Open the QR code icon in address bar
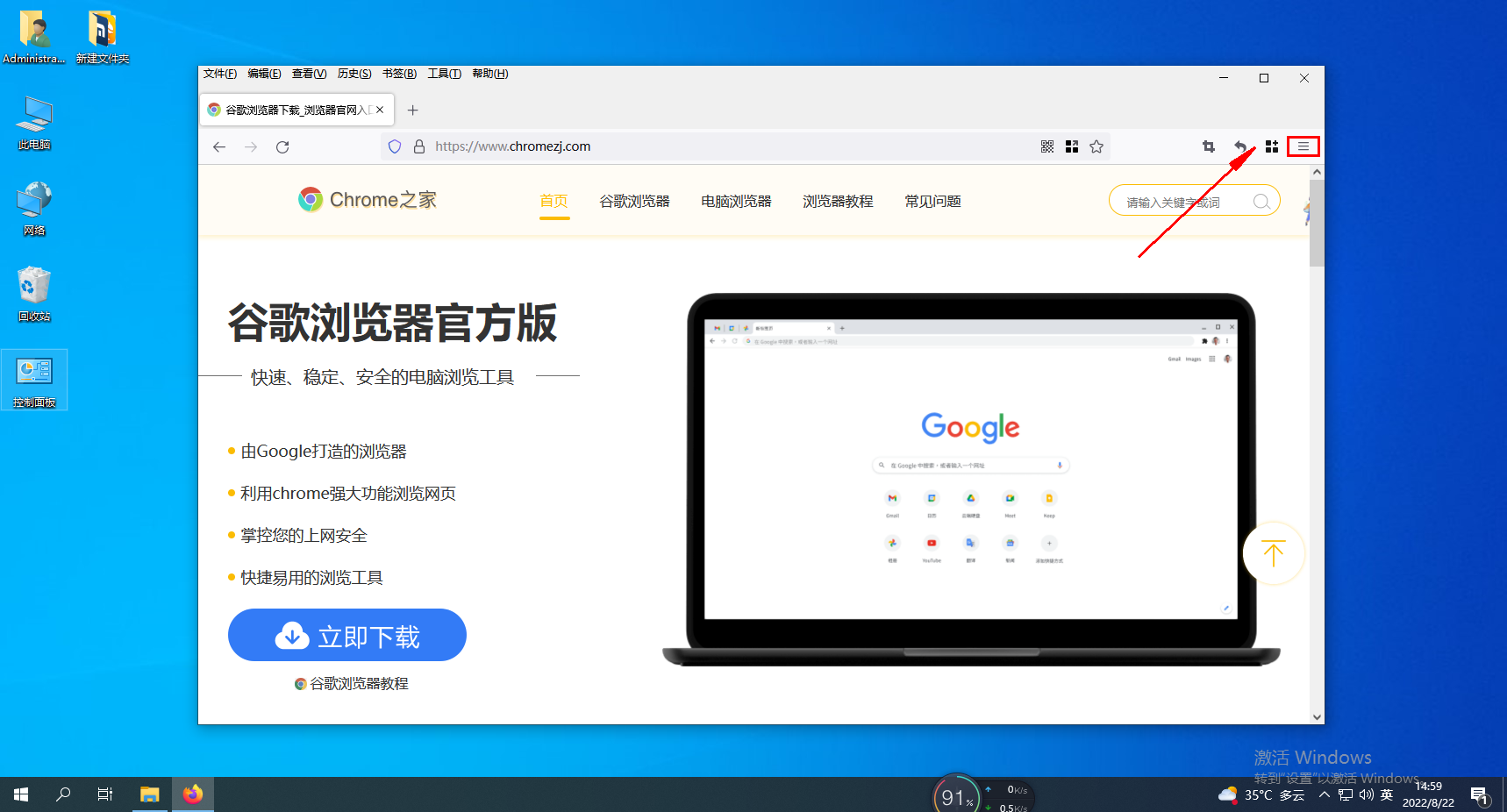Image resolution: width=1507 pixels, height=812 pixels. (x=1047, y=146)
